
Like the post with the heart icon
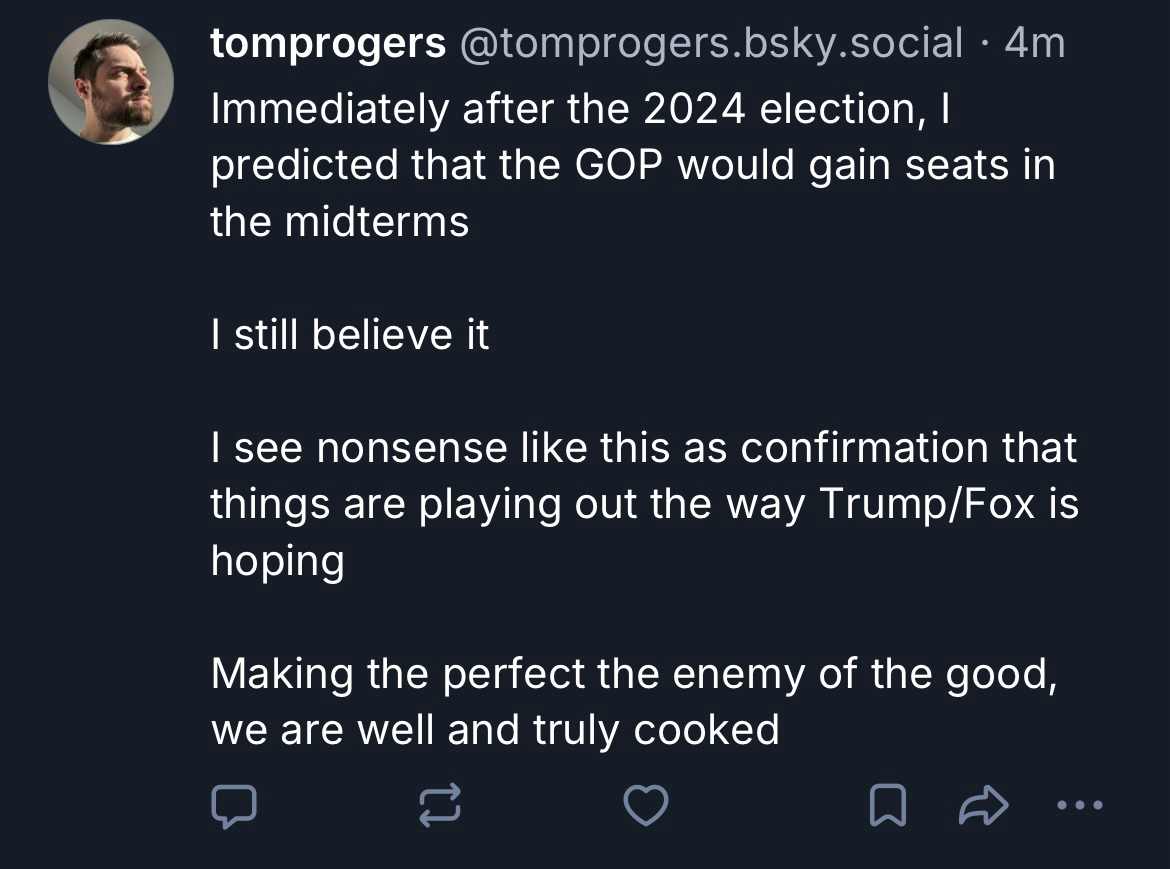coord(646,805)
